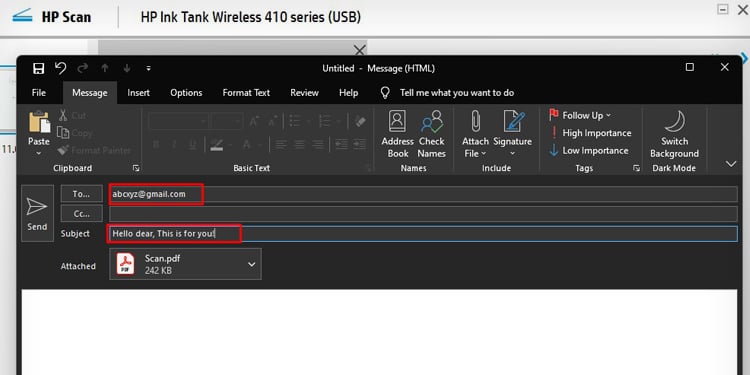Screen dimensions: 750x375
Task: Decrease the paragraph indent
Action: (x=341, y=144)
